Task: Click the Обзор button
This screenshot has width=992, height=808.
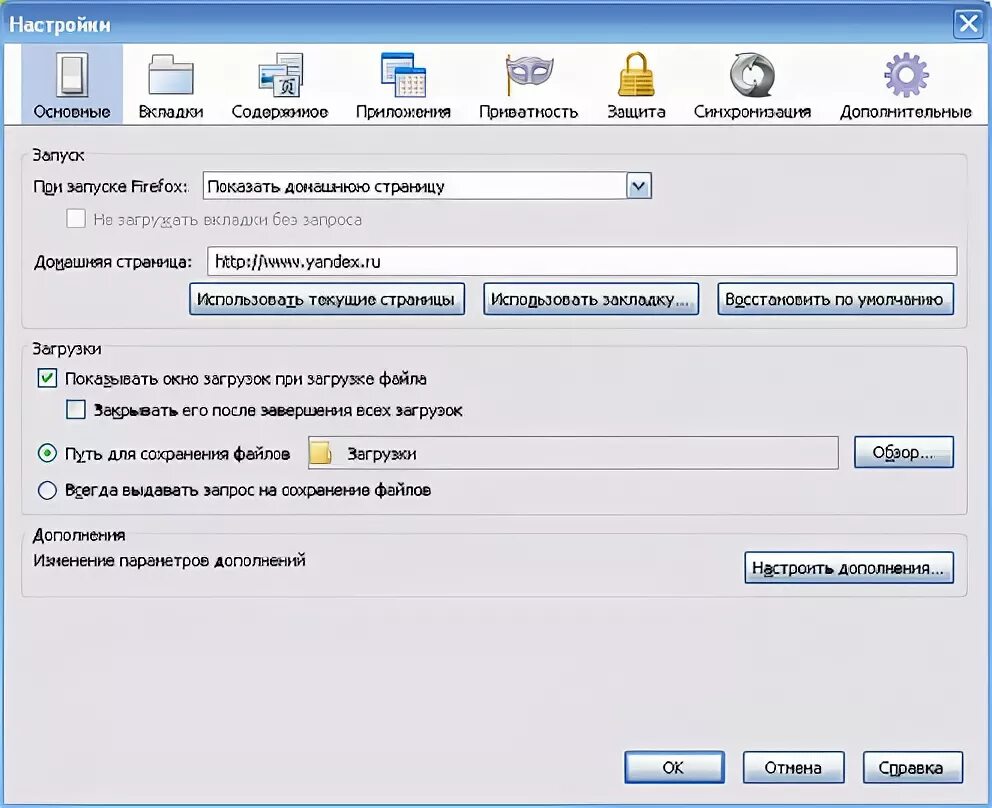Action: 903,452
